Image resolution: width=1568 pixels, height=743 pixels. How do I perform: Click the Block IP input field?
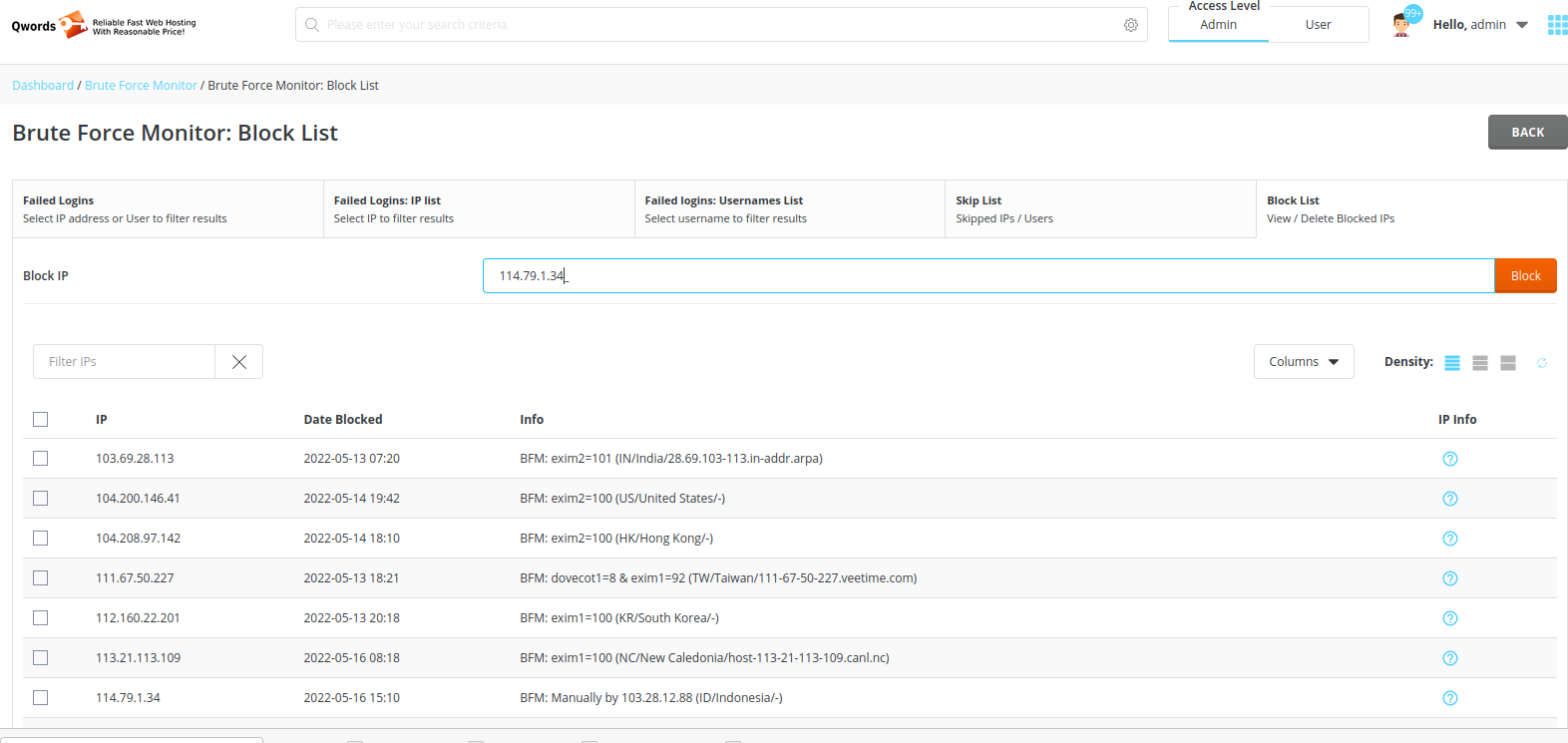(x=988, y=276)
